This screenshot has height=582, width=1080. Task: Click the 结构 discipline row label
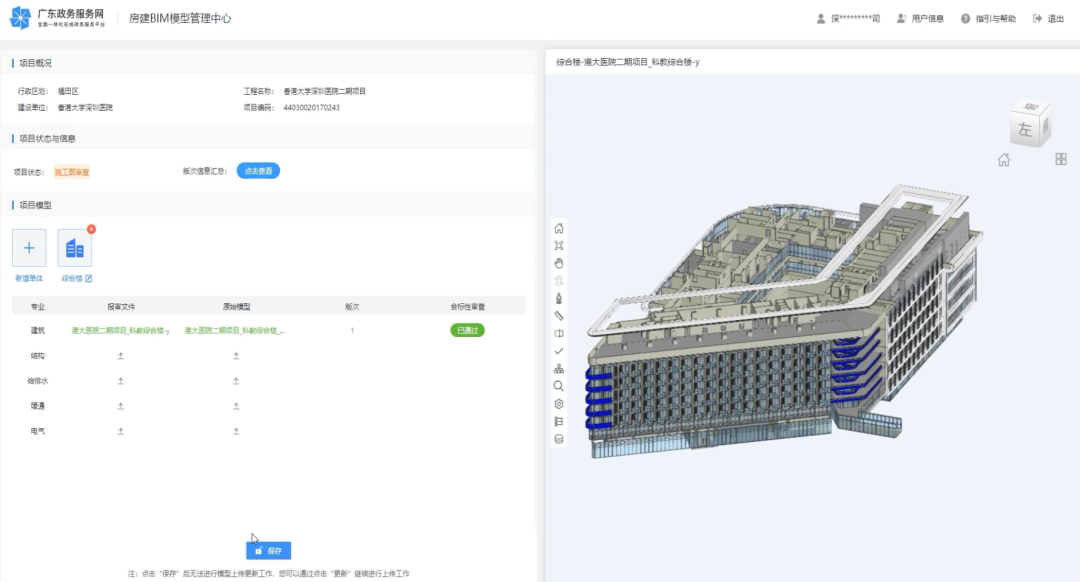(38, 356)
